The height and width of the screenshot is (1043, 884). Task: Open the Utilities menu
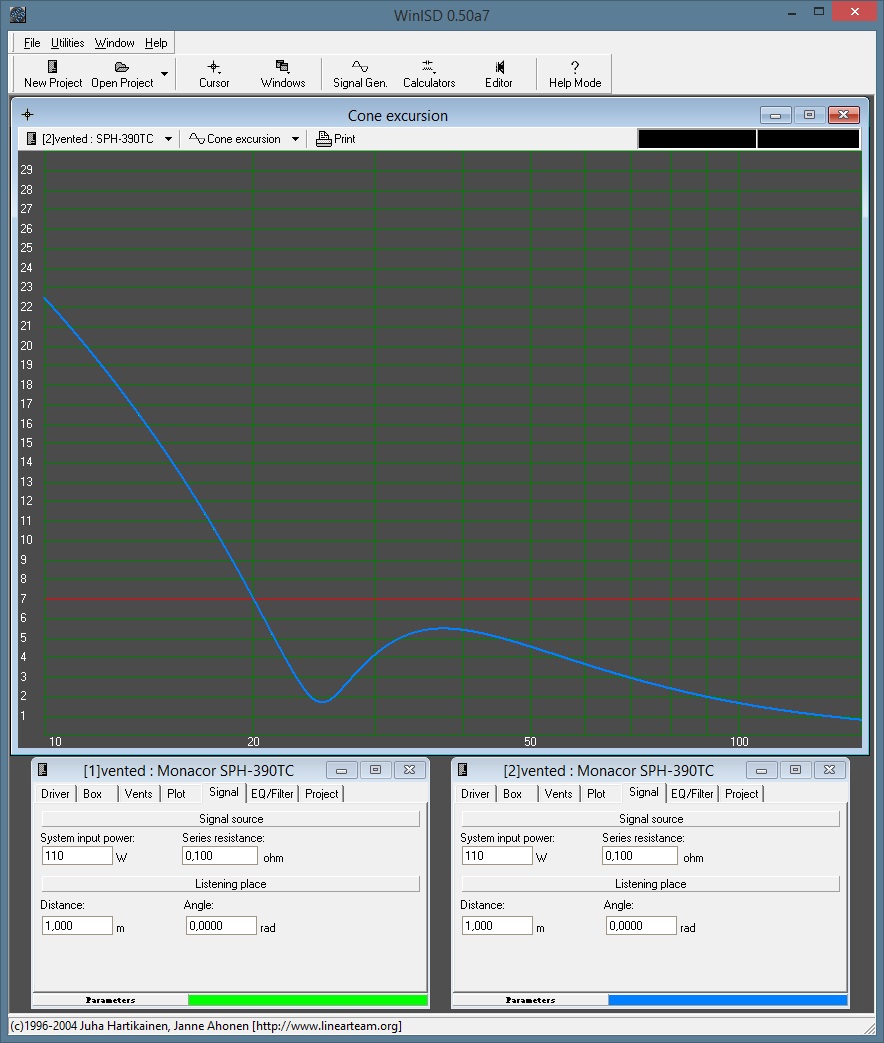68,43
